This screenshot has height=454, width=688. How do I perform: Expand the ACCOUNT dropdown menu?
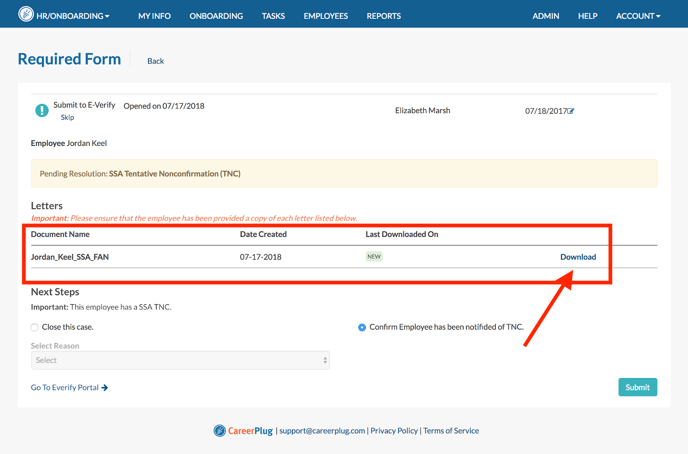[x=638, y=16]
